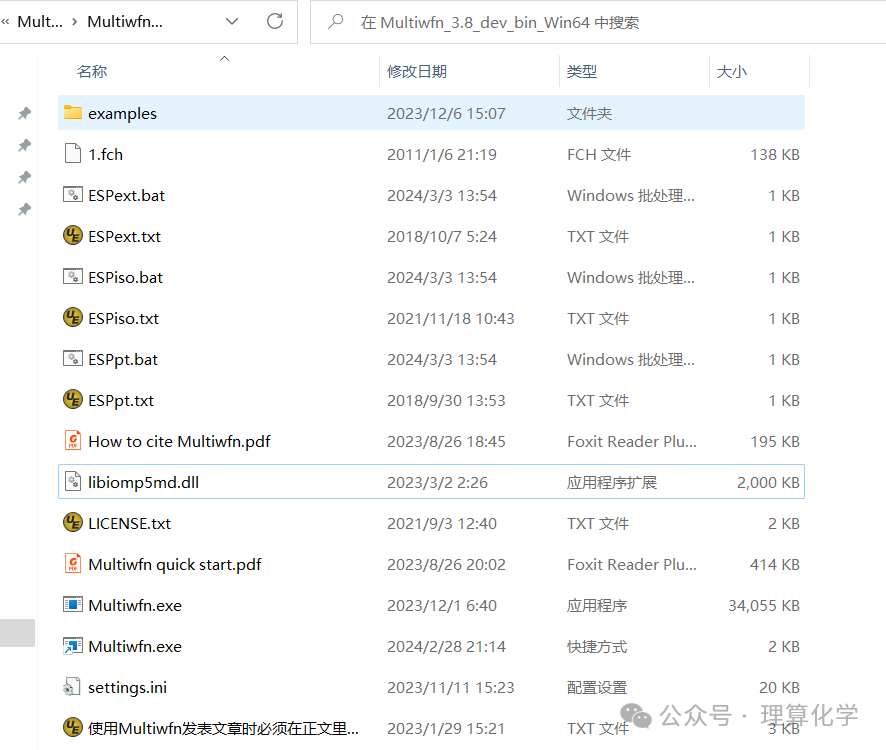Click the 类型 column header
The height and width of the screenshot is (750, 886).
(x=582, y=72)
